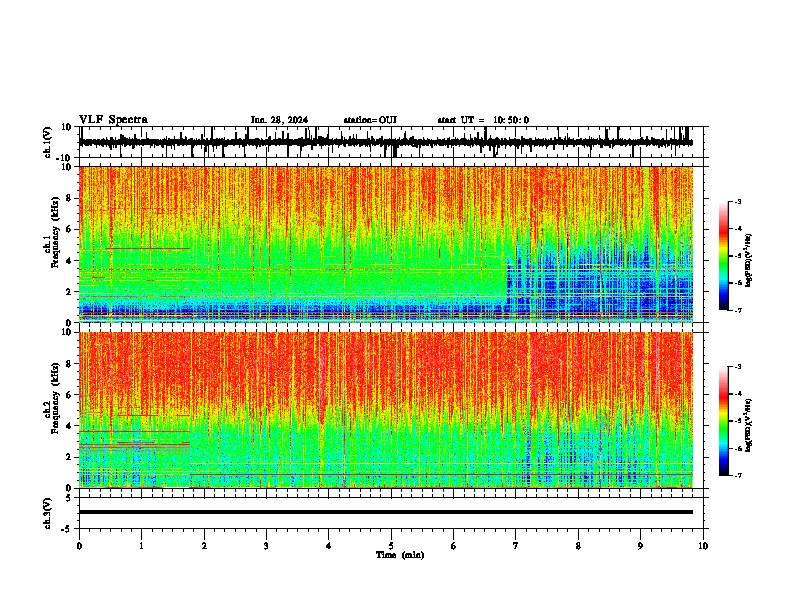
Task: Click the ch.1 spectrogram color scale bar
Action: pos(723,256)
